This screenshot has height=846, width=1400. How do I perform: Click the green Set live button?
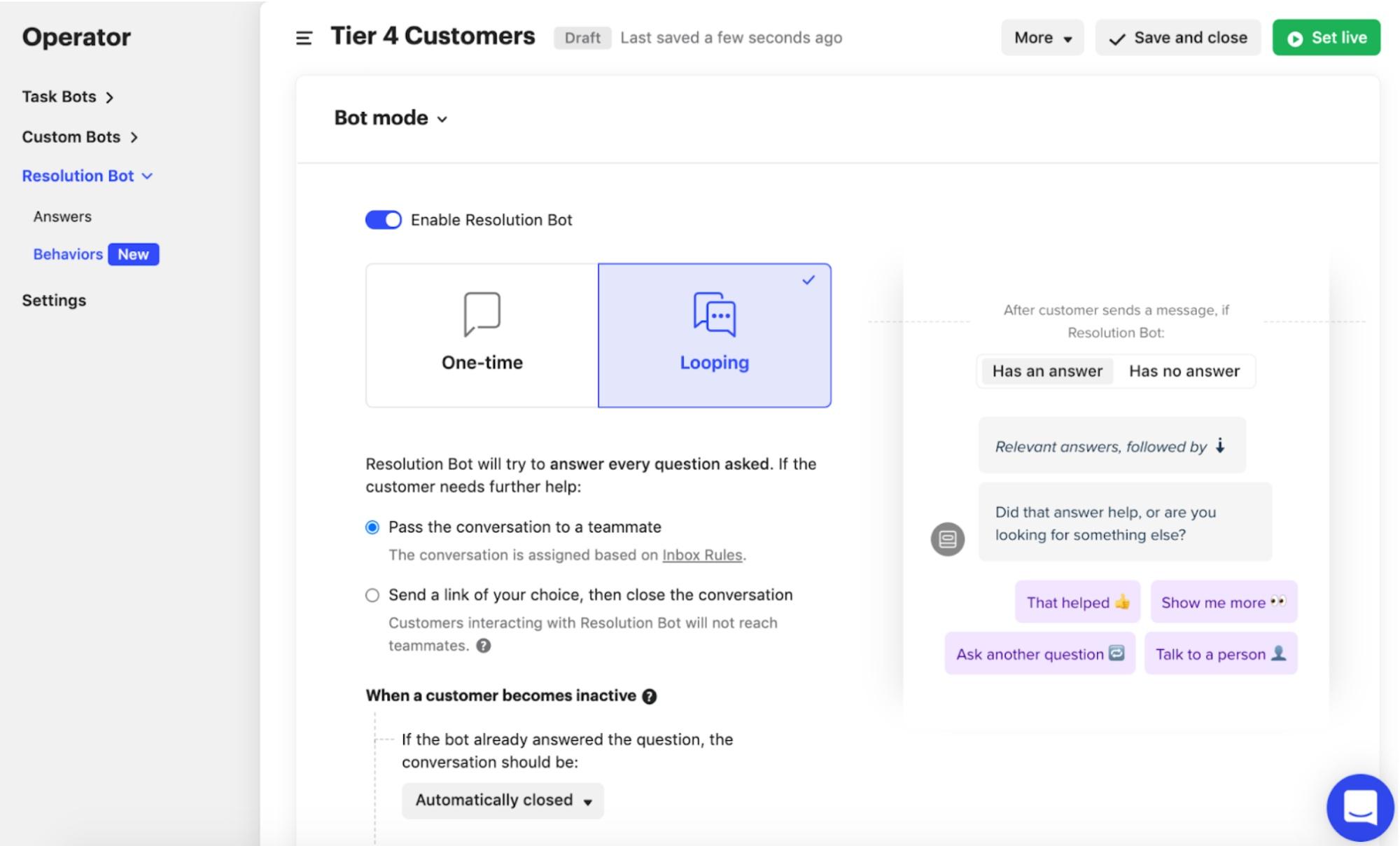point(1326,38)
